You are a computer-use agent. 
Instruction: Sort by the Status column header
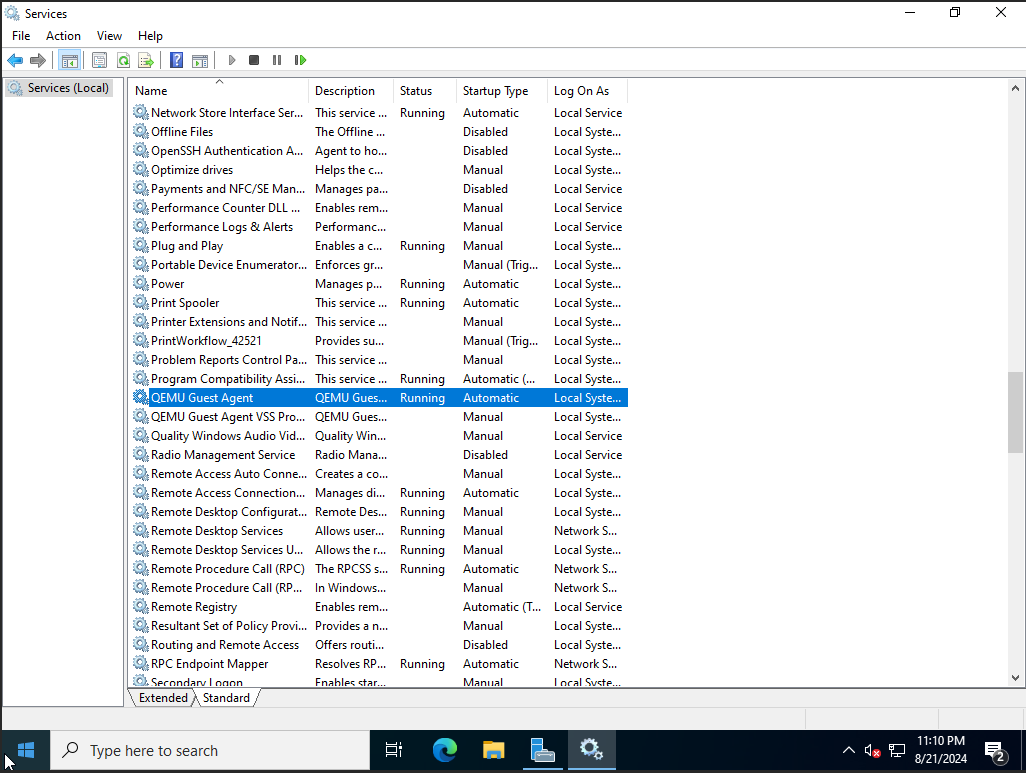tap(425, 91)
